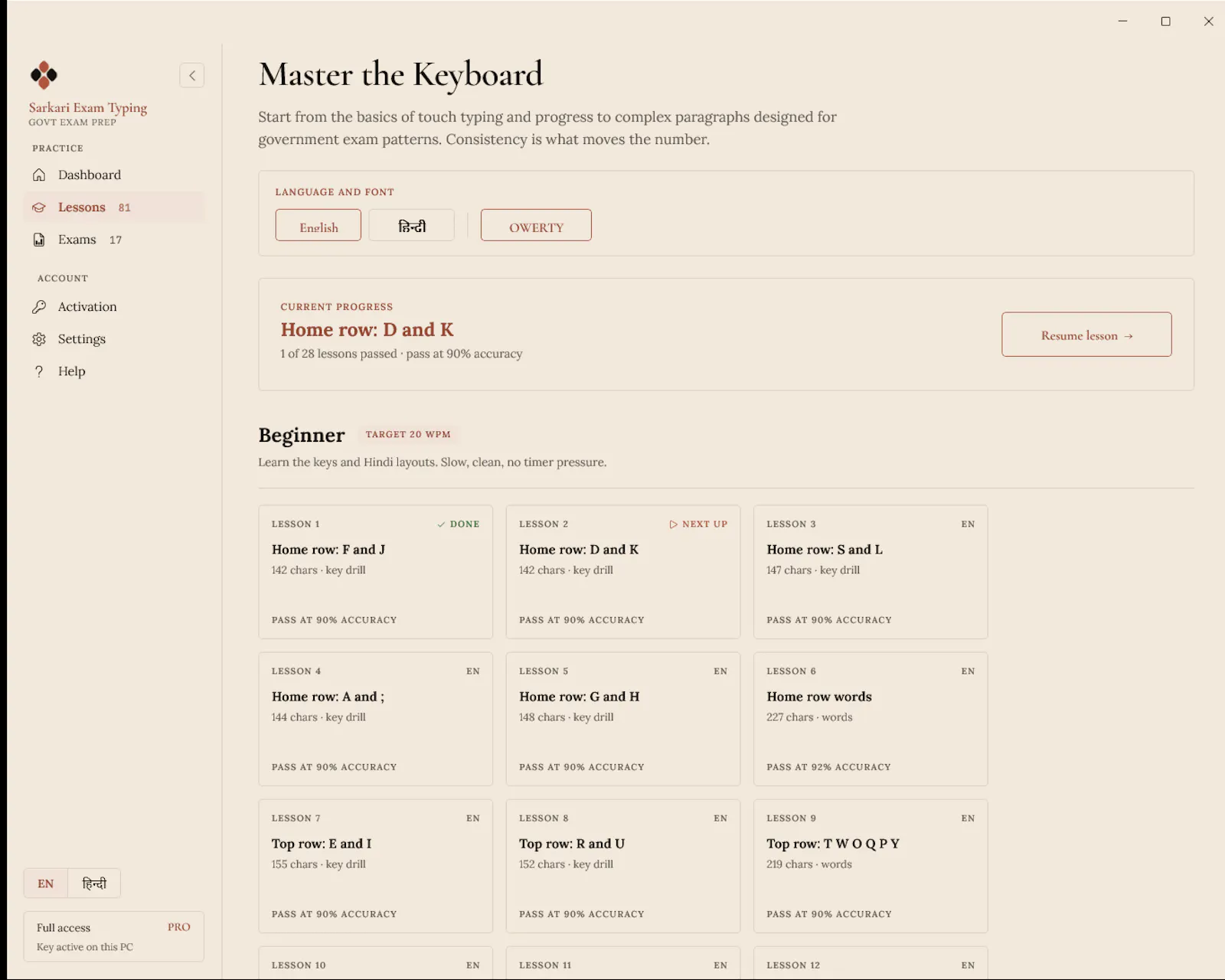Click the Activation key icon
1225x980 pixels.
coord(39,307)
